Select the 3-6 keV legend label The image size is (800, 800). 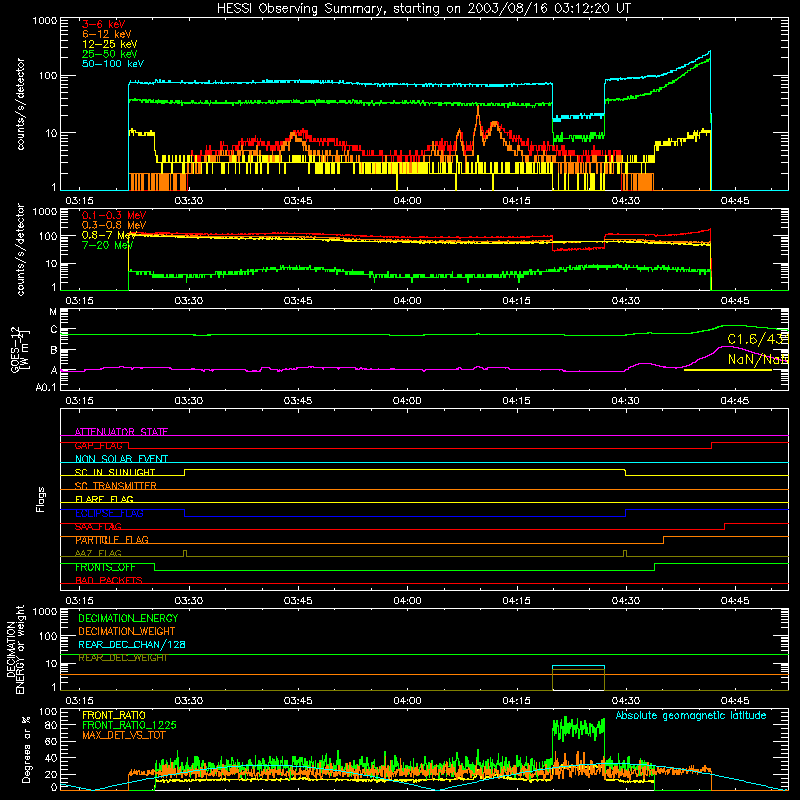pyautogui.click(x=103, y=24)
